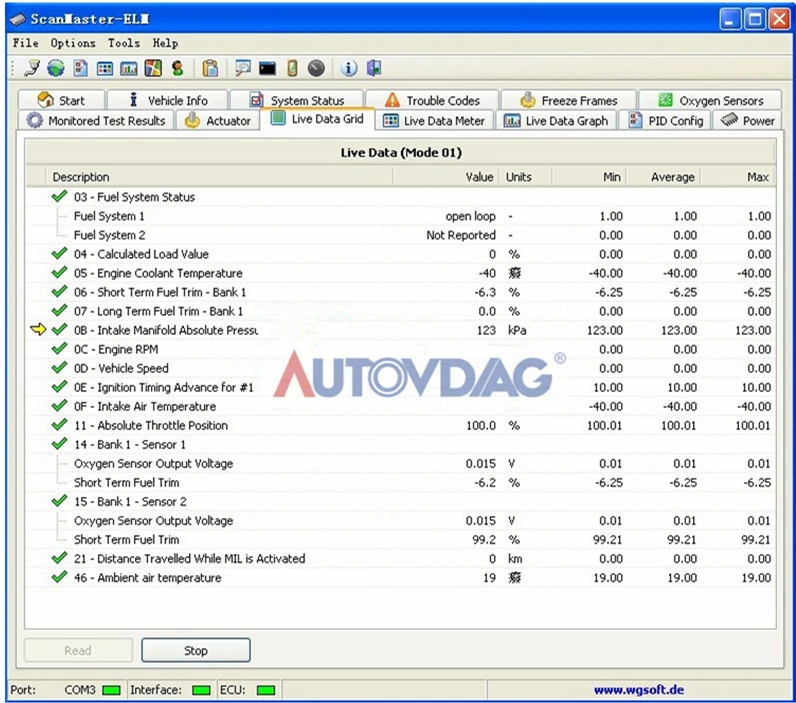Click the green COM3 port status indicator
Screen dimensions: 796x703
[x=111, y=690]
